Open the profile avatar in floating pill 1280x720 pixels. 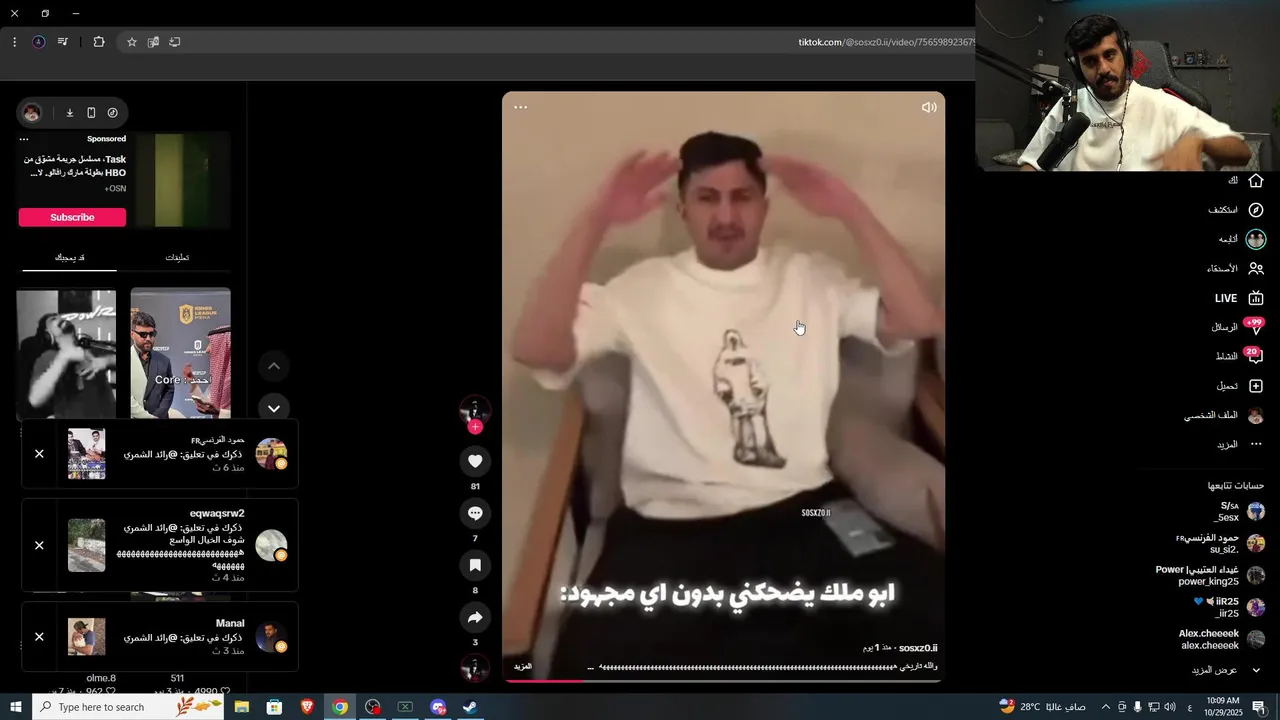pyautogui.click(x=32, y=113)
